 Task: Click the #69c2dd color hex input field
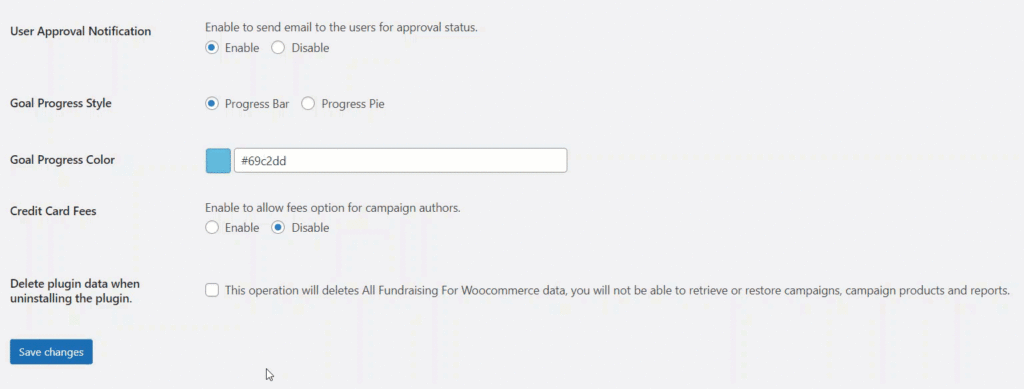point(400,161)
